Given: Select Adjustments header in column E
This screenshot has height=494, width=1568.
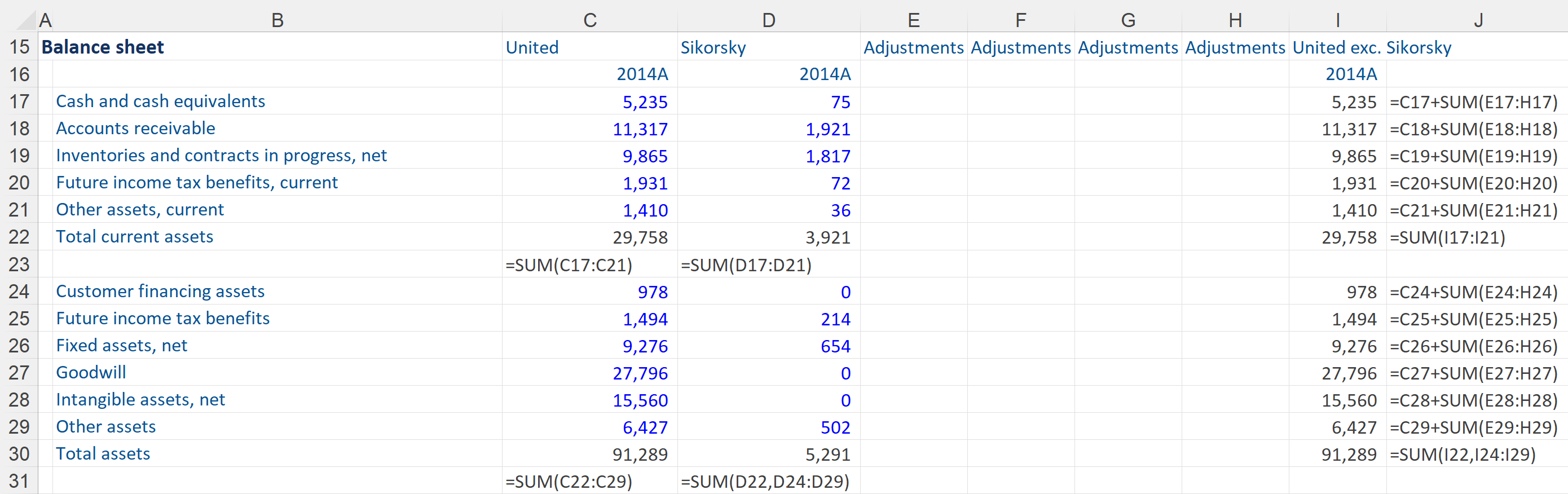Looking at the screenshot, I should pos(913,47).
